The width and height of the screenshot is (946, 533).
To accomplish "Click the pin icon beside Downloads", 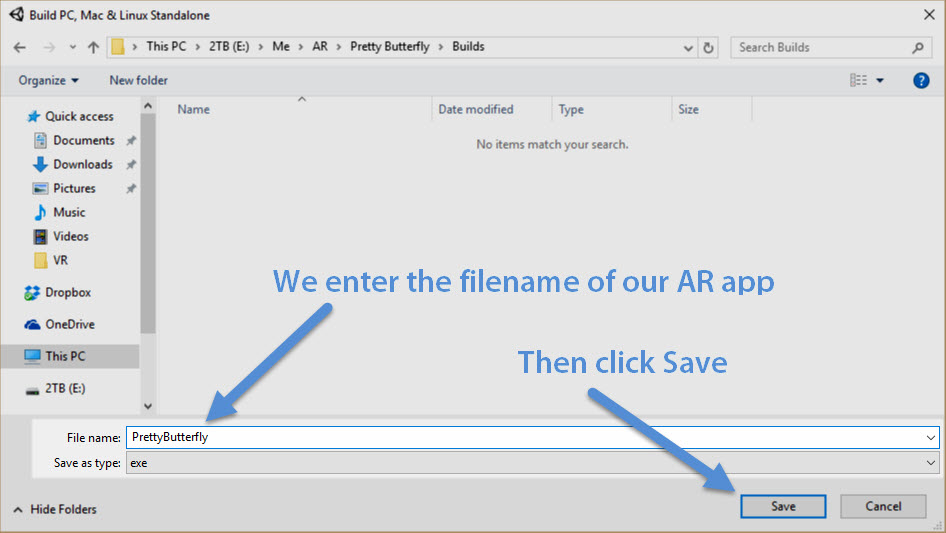I will click(131, 165).
